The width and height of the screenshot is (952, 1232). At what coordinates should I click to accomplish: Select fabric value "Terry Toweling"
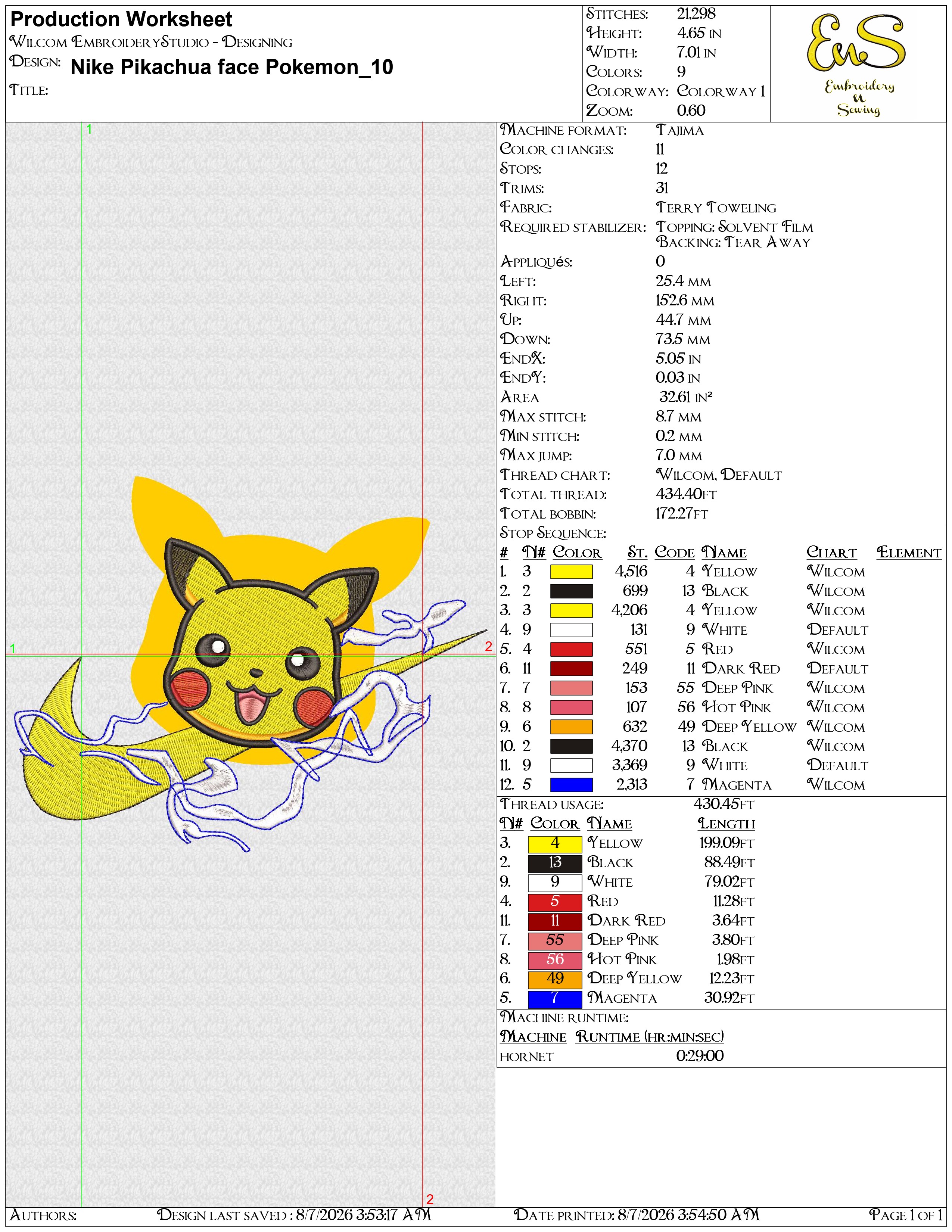(x=716, y=208)
